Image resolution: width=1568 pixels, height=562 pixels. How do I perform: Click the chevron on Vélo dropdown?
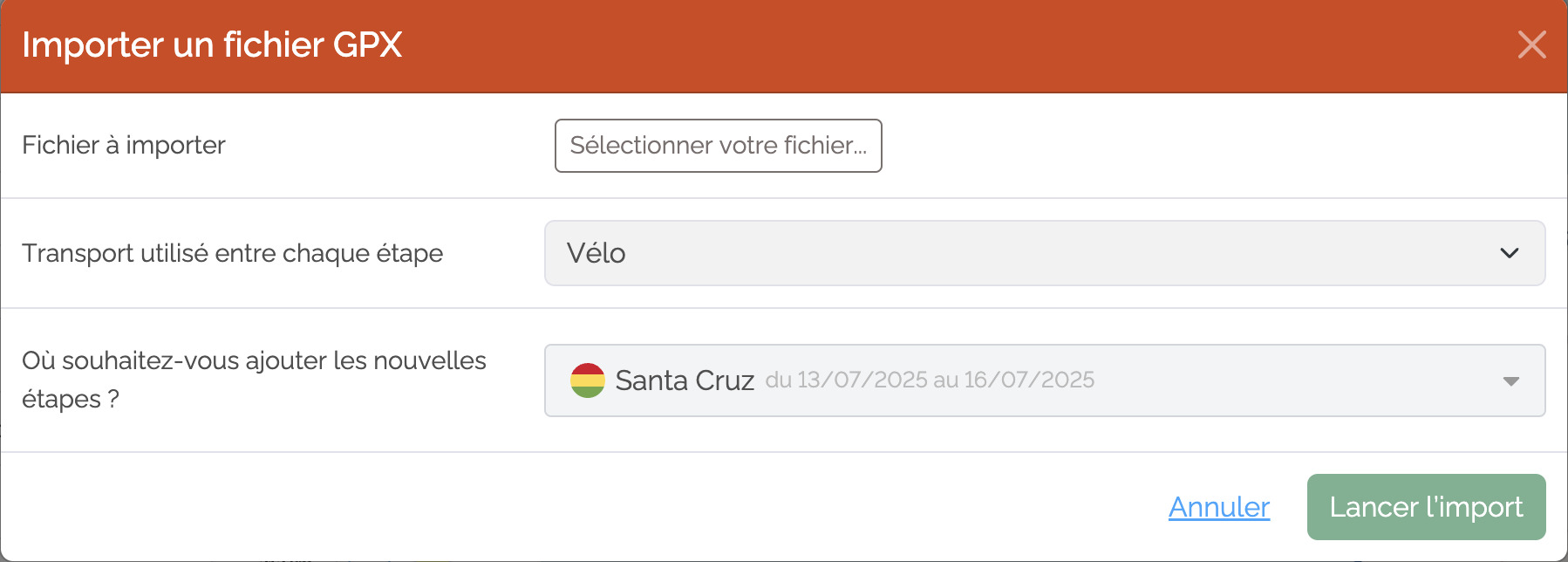tap(1510, 253)
